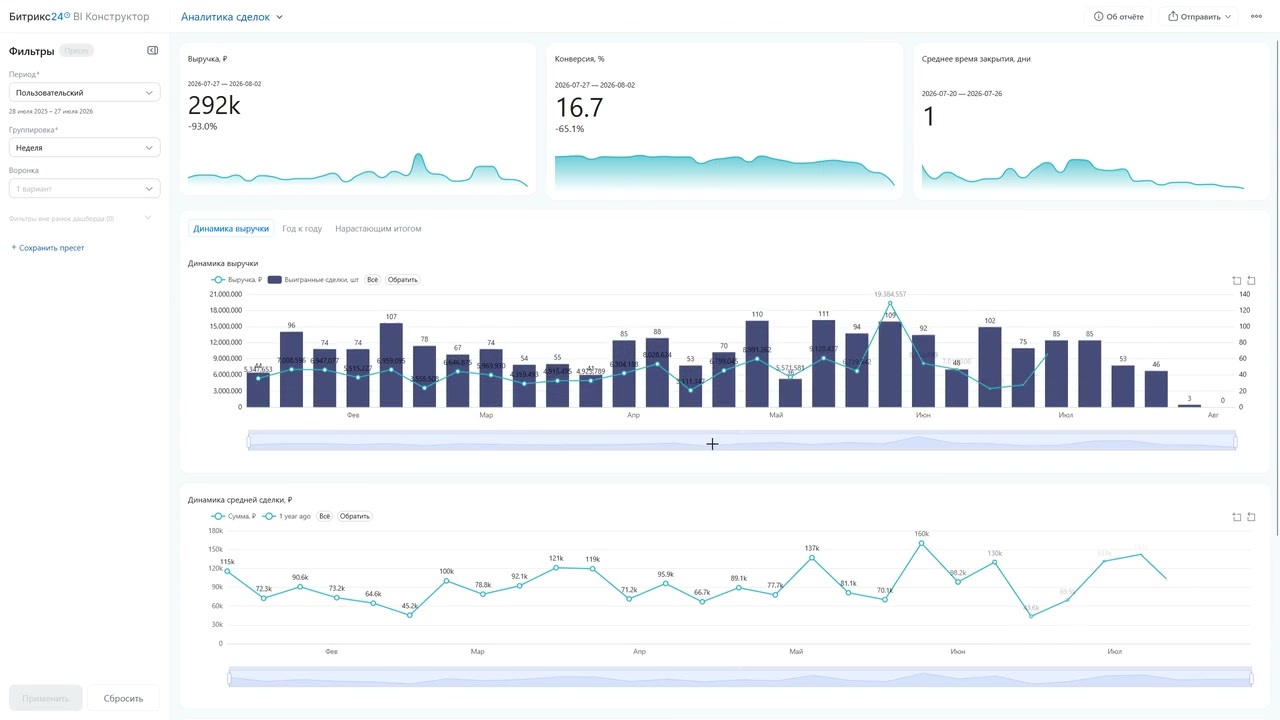Screen dimensions: 1280x720
Task: Click Всё in the Динамика средней сделки legend
Action: click(x=324, y=517)
